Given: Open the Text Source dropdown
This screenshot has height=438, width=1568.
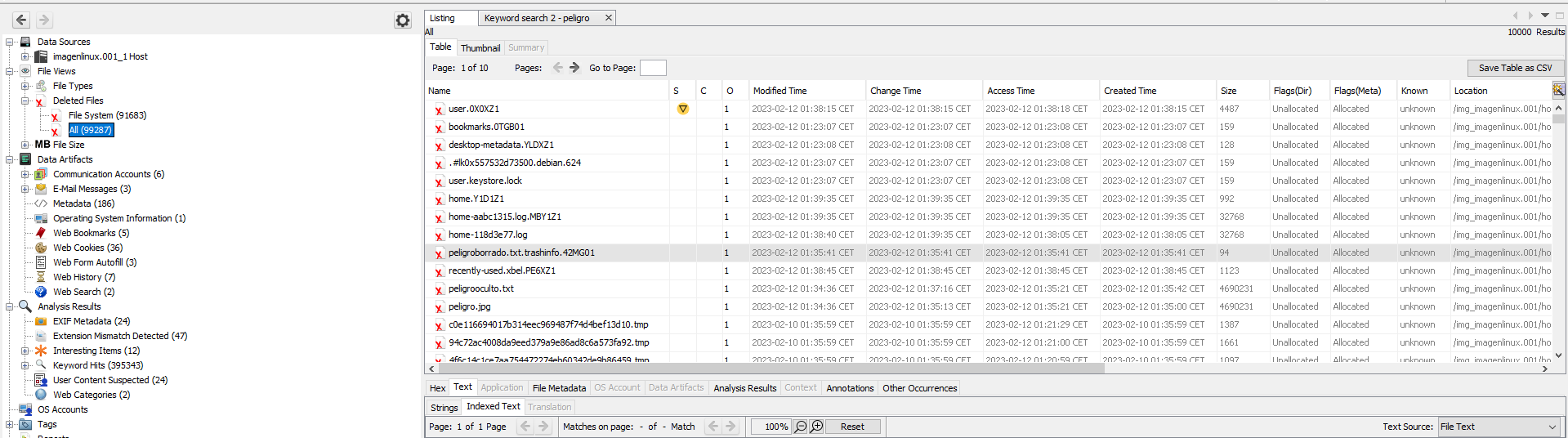Looking at the screenshot, I should tap(1499, 427).
